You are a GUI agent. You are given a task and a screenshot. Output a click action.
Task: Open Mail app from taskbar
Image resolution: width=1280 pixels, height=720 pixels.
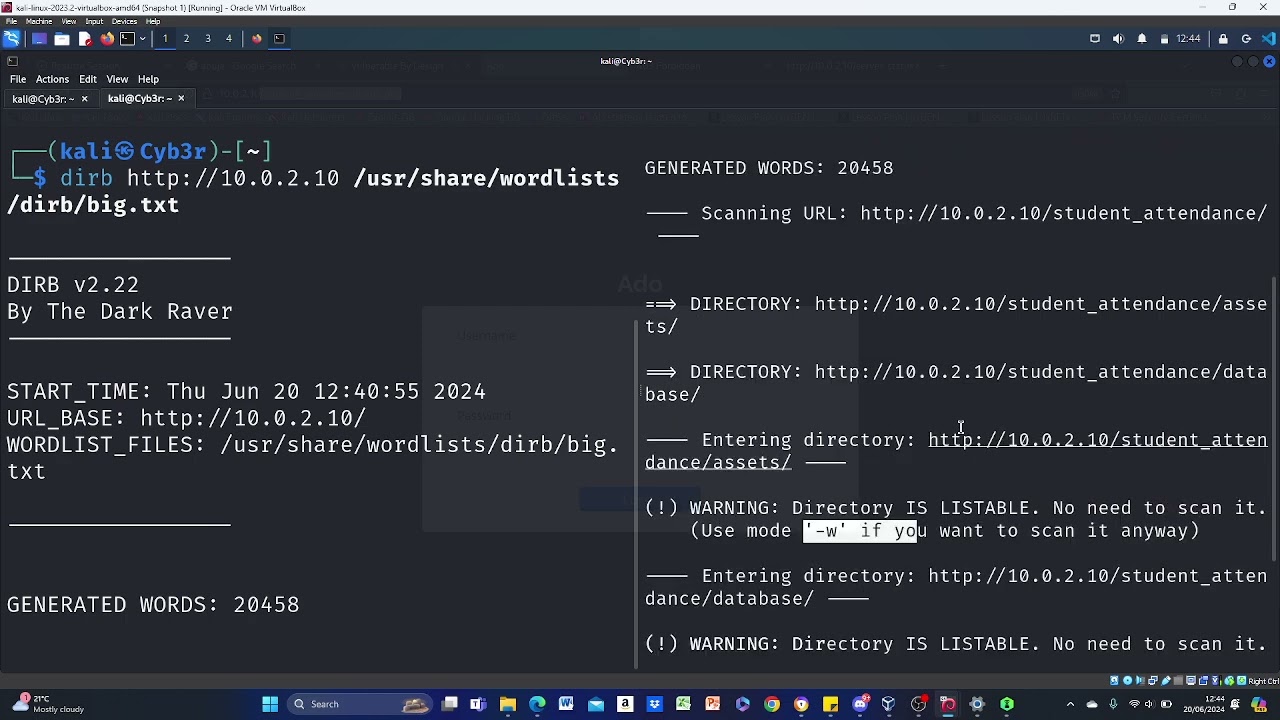pyautogui.click(x=596, y=704)
